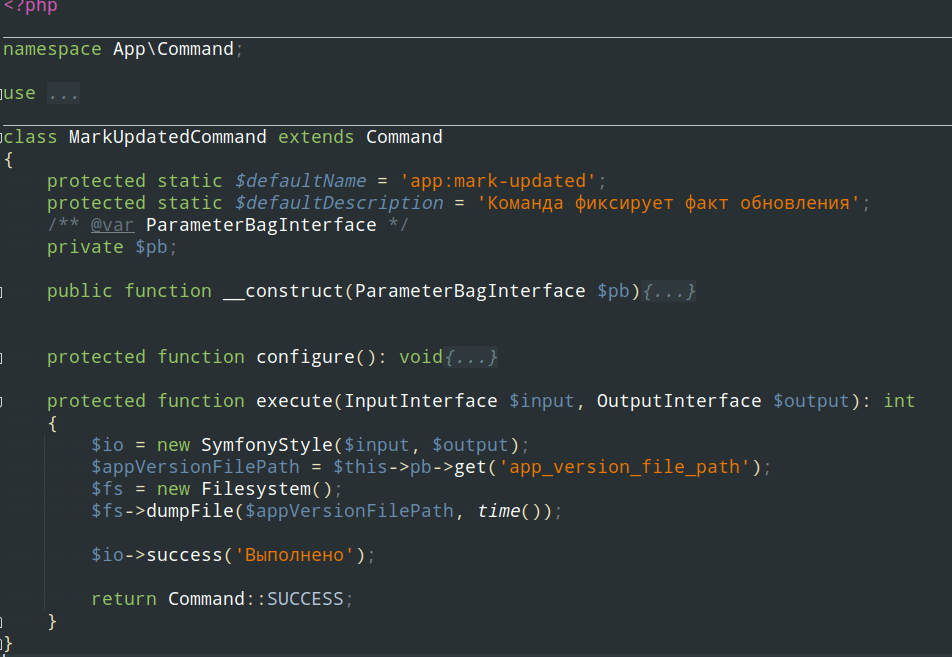Click the fold marker beside configure method

coord(3,357)
